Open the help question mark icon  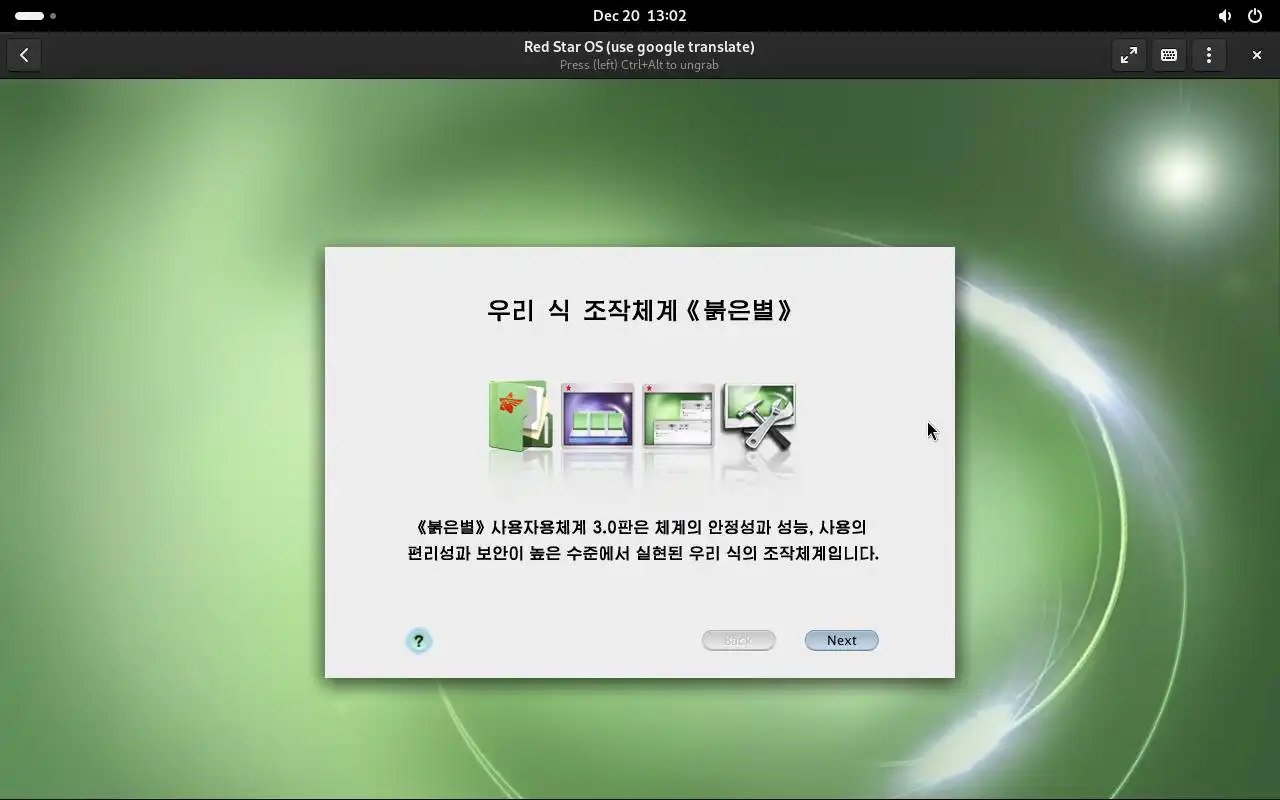(418, 641)
